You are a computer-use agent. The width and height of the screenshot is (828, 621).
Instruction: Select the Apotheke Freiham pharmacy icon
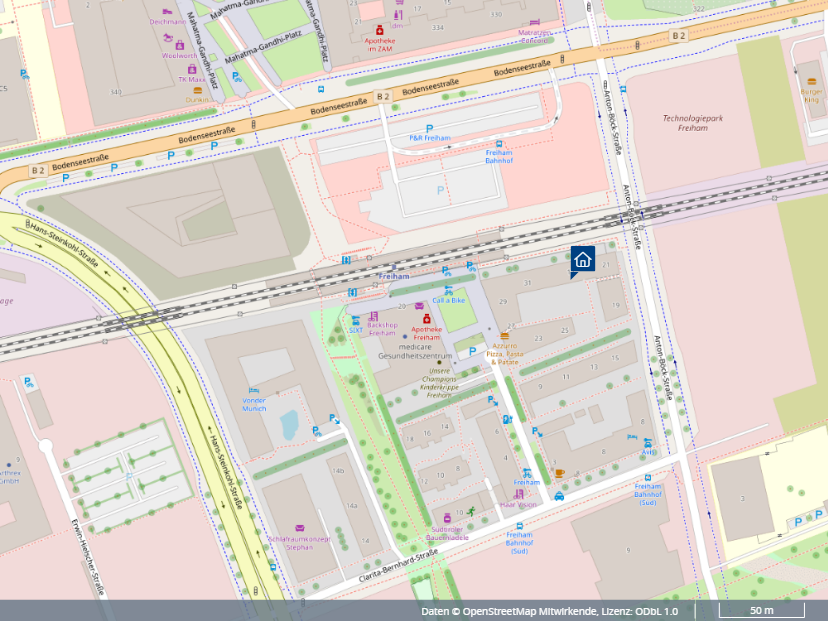pyautogui.click(x=427, y=318)
